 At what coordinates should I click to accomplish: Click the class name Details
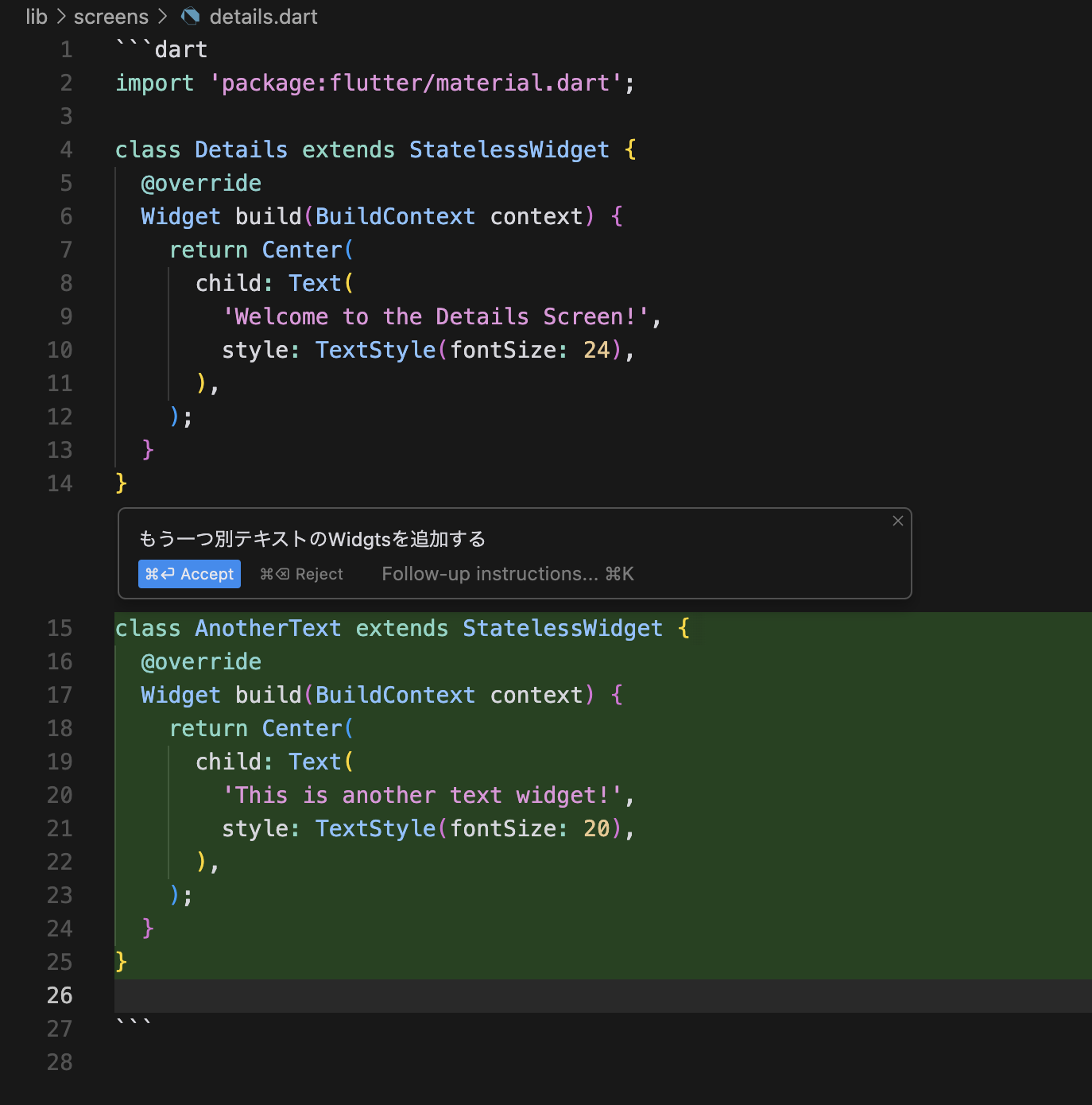pos(241,150)
